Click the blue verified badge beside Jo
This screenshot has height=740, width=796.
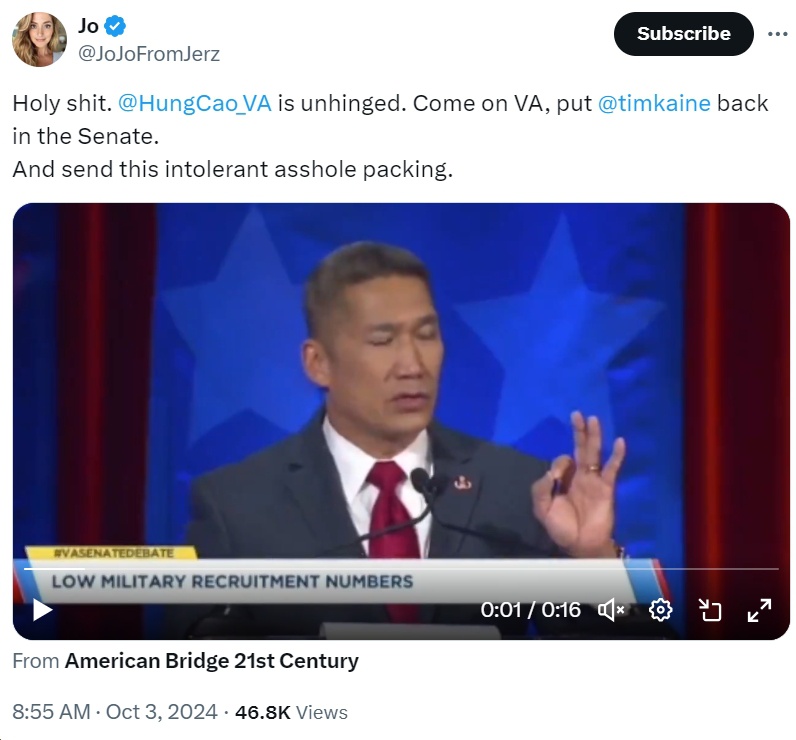coord(117,26)
